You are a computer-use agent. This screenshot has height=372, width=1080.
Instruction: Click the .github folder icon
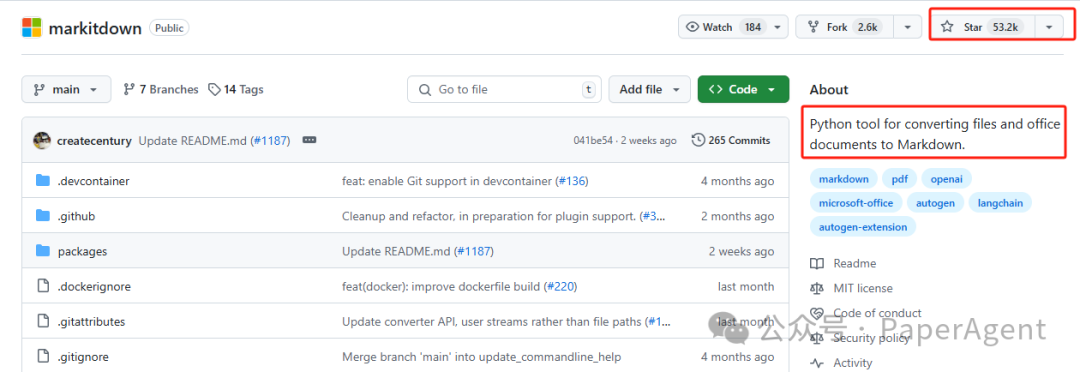click(x=43, y=216)
